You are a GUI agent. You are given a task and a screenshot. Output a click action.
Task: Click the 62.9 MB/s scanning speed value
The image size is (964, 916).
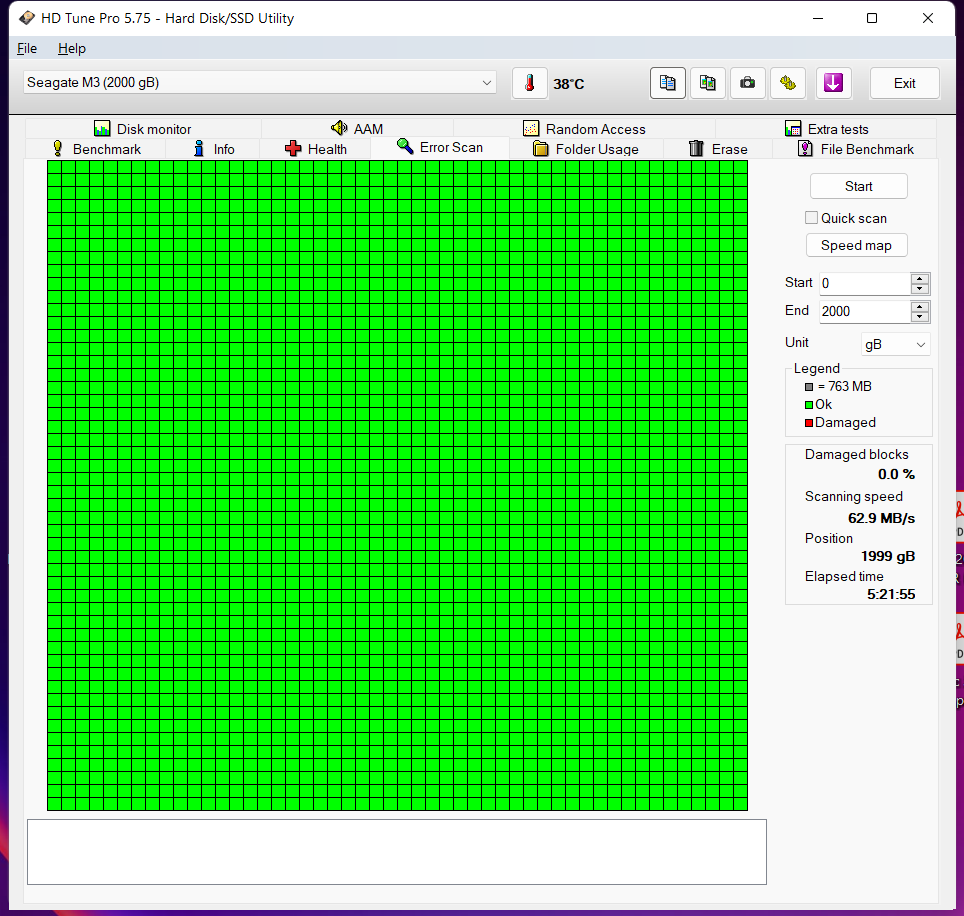coord(882,518)
